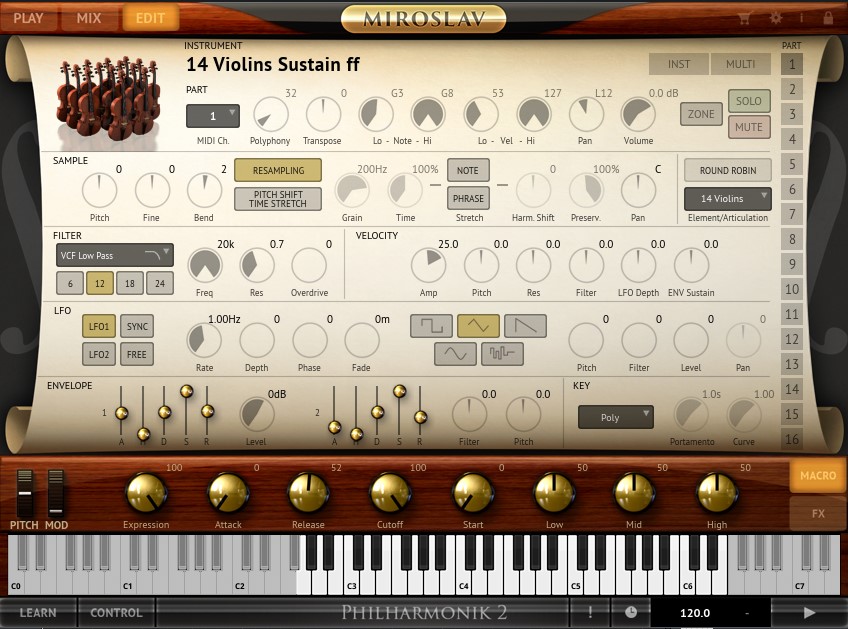Click the filter Res knob
Viewport: 848px width, 629px height.
tap(257, 266)
